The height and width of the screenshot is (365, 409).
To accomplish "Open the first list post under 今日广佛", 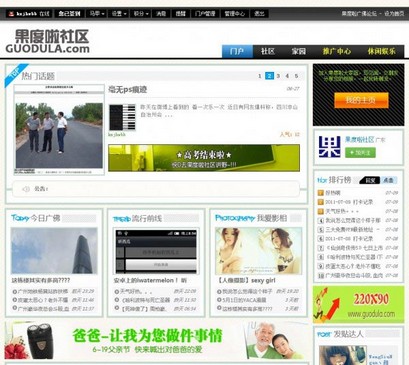I will [43, 291].
